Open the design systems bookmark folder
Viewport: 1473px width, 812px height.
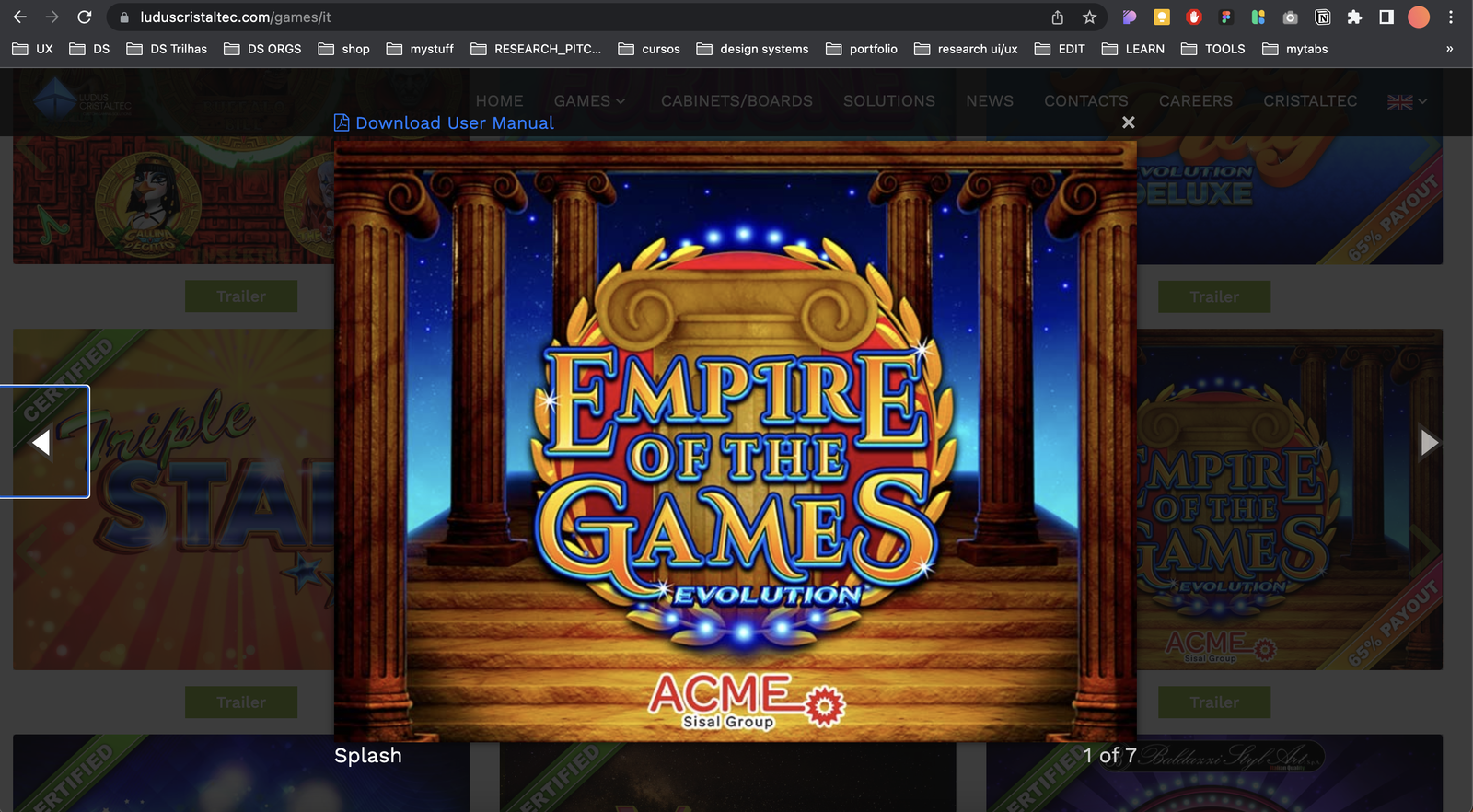pos(753,49)
